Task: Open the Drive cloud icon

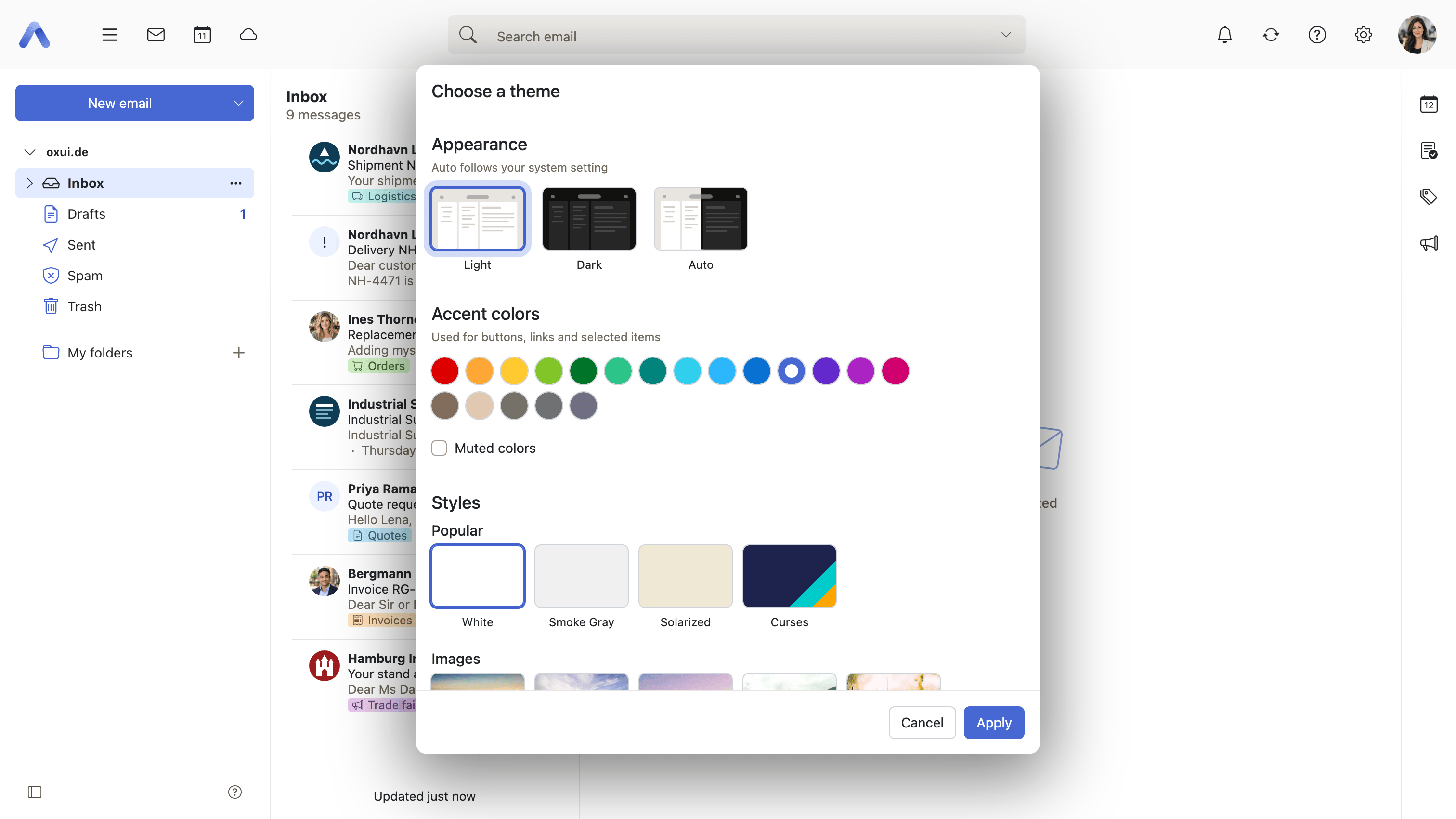Action: pos(249,35)
